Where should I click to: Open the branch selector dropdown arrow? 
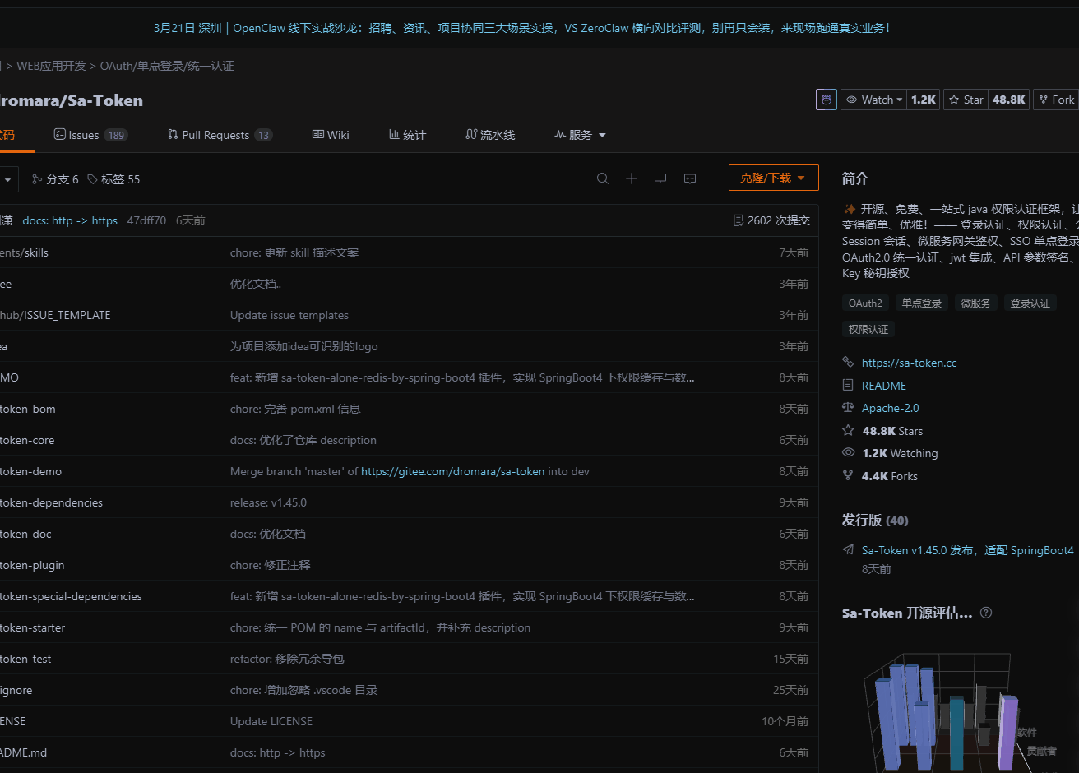tap(8, 179)
